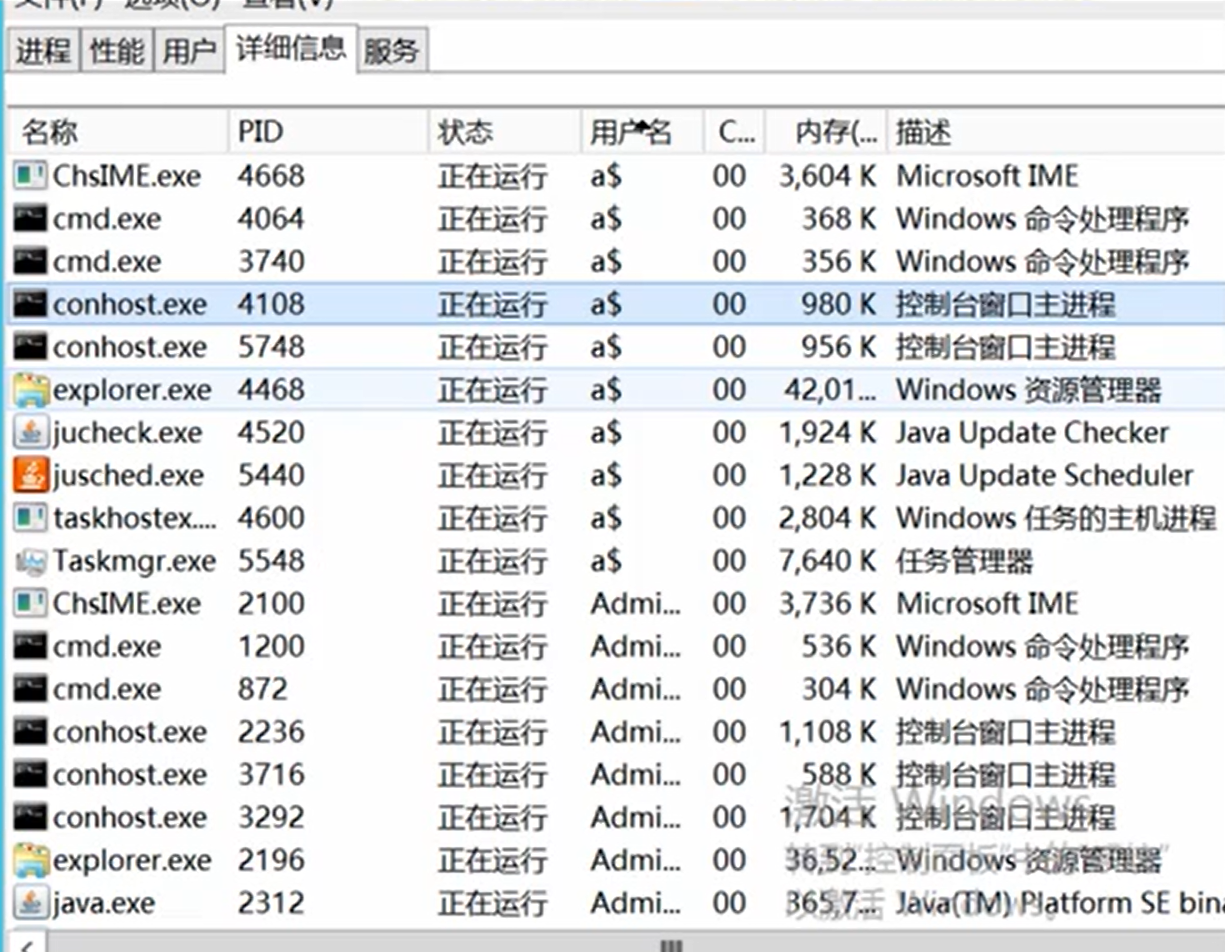
Task: Click the Taskmgr.exe icon
Action: pos(31,562)
